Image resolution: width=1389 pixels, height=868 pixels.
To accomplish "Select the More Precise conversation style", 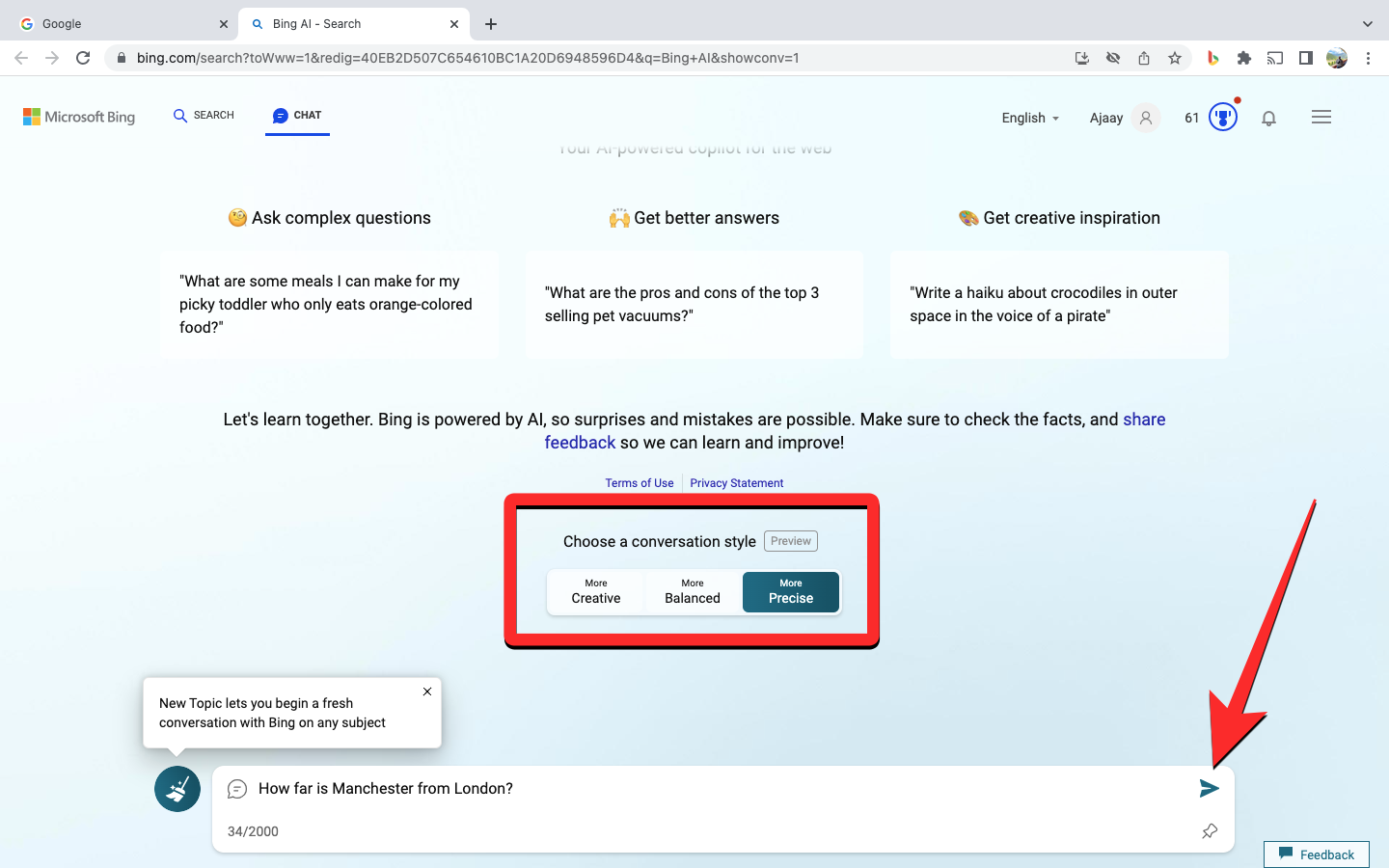I will coord(791,592).
